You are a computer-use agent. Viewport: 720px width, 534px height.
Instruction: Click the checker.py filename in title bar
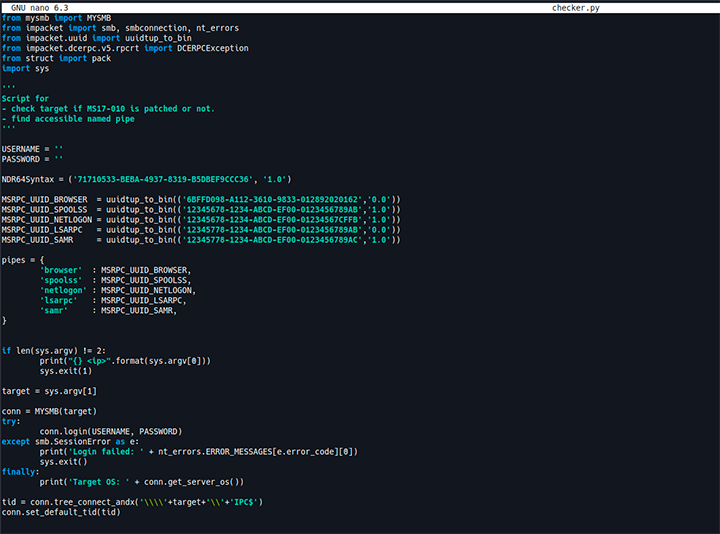pyautogui.click(x=575, y=8)
